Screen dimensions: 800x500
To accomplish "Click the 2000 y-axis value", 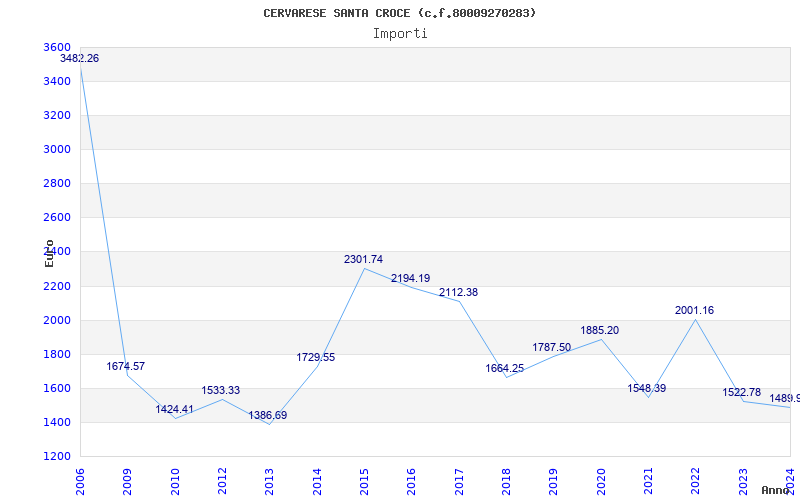I will pos(57,320).
